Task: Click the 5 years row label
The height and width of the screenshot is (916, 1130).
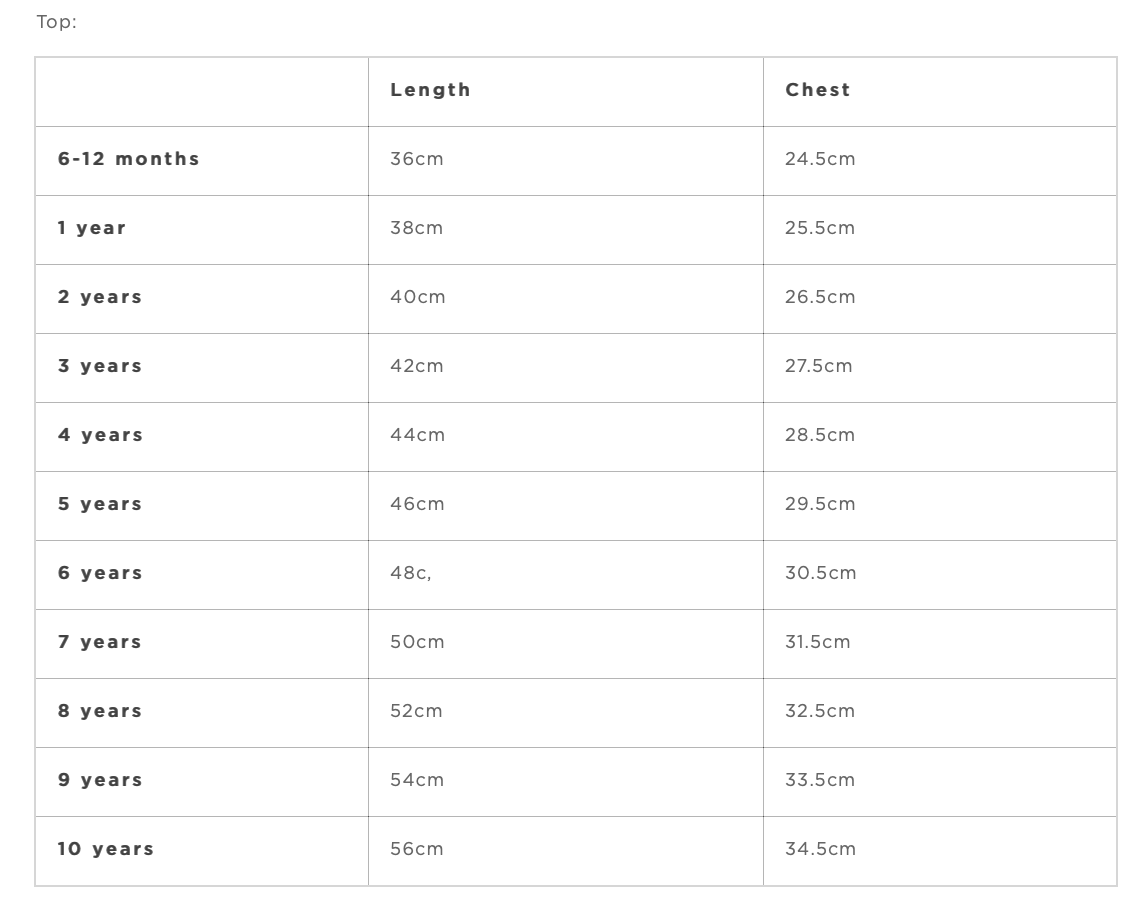Action: [x=100, y=504]
